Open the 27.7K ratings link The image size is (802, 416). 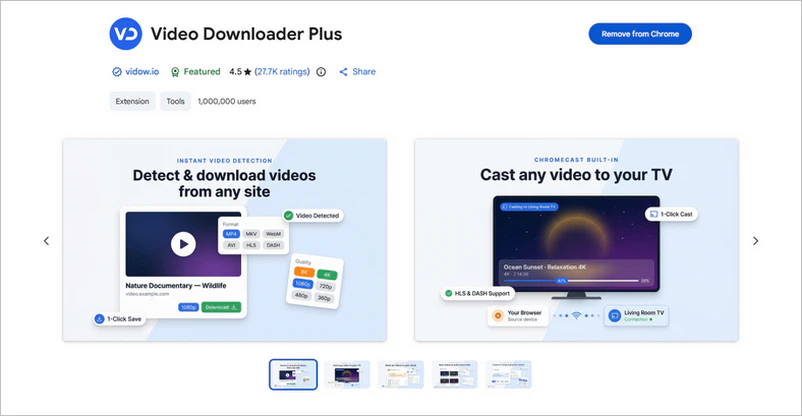point(282,72)
